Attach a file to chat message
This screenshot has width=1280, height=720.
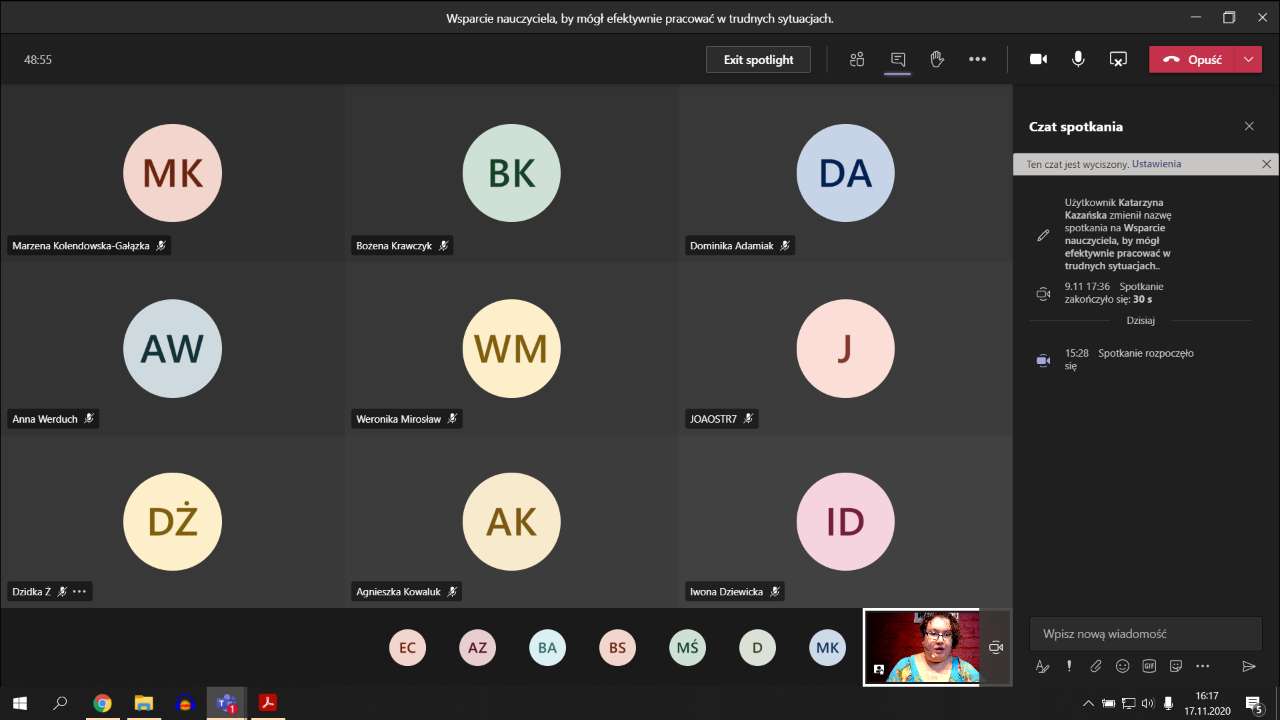click(1096, 666)
